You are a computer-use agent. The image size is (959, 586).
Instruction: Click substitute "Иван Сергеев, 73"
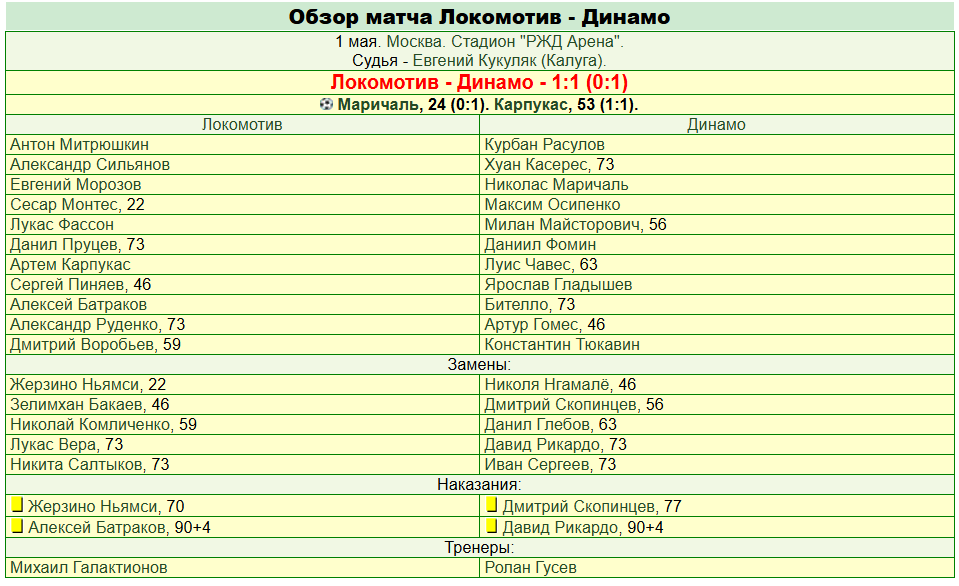[550, 464]
